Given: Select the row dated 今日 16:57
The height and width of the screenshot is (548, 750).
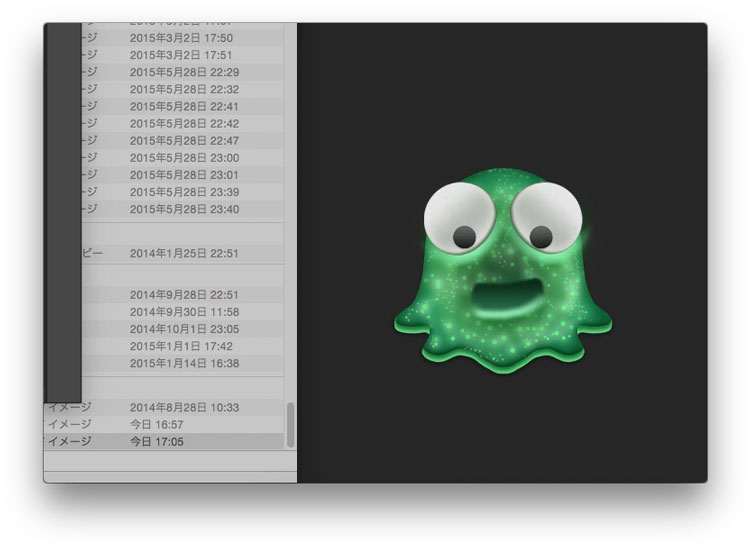Looking at the screenshot, I should coord(164,425).
